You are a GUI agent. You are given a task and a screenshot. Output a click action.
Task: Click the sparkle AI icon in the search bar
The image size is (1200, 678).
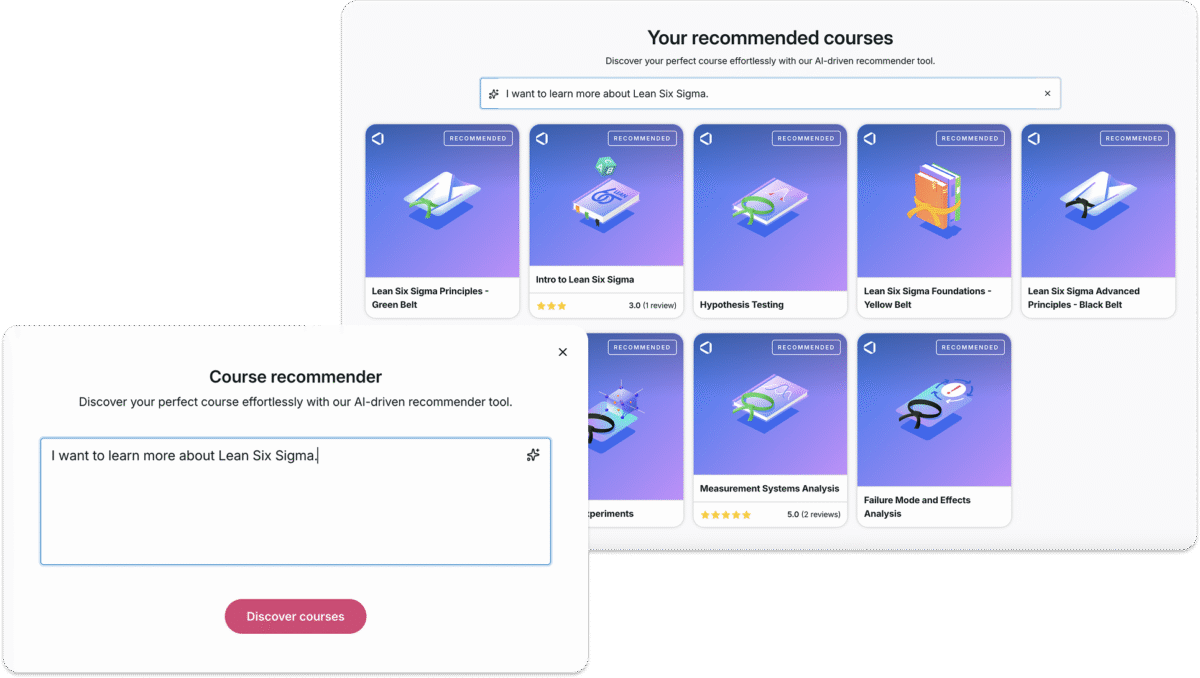[493, 94]
